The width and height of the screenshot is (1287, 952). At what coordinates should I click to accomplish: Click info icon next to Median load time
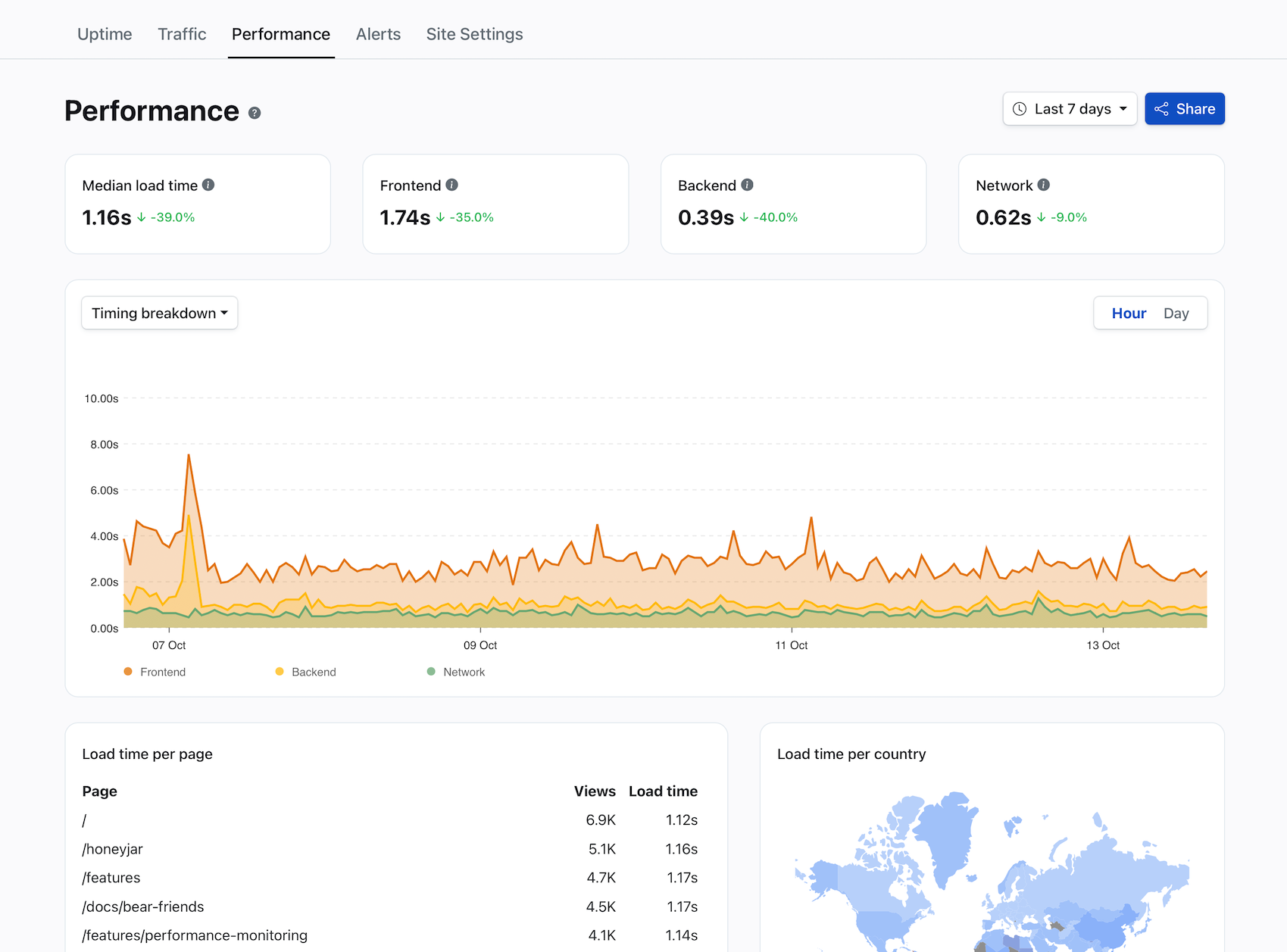(208, 185)
